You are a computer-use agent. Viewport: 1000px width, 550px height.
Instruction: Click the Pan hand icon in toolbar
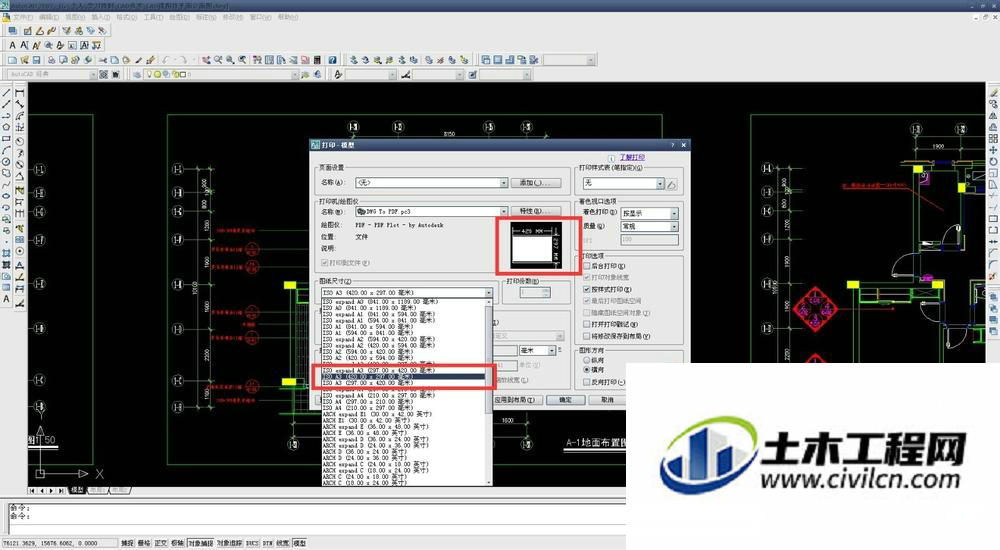(x=206, y=60)
